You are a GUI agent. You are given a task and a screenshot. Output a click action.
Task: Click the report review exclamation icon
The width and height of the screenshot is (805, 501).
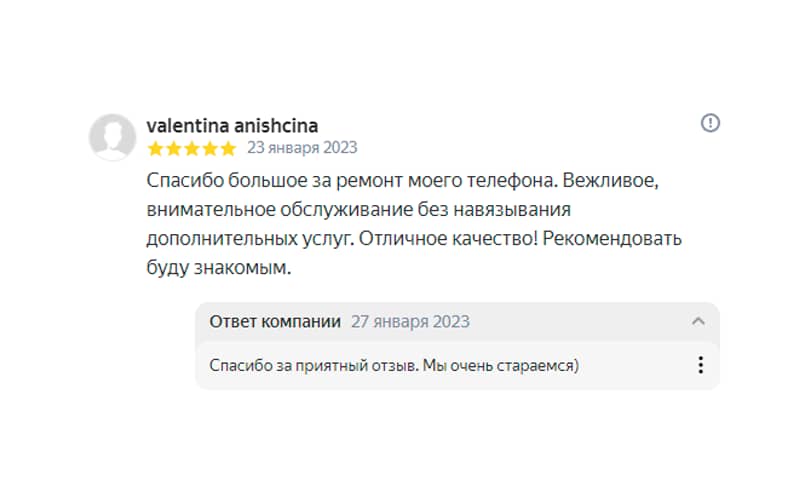tap(710, 123)
